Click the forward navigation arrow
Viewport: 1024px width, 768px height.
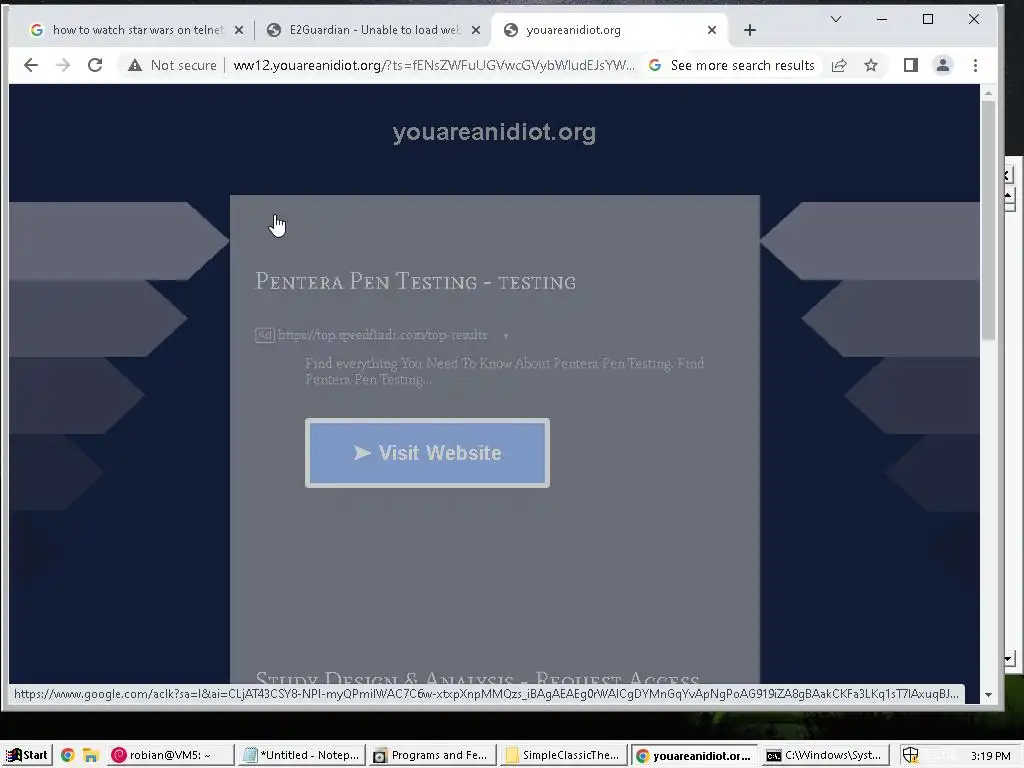[x=63, y=65]
